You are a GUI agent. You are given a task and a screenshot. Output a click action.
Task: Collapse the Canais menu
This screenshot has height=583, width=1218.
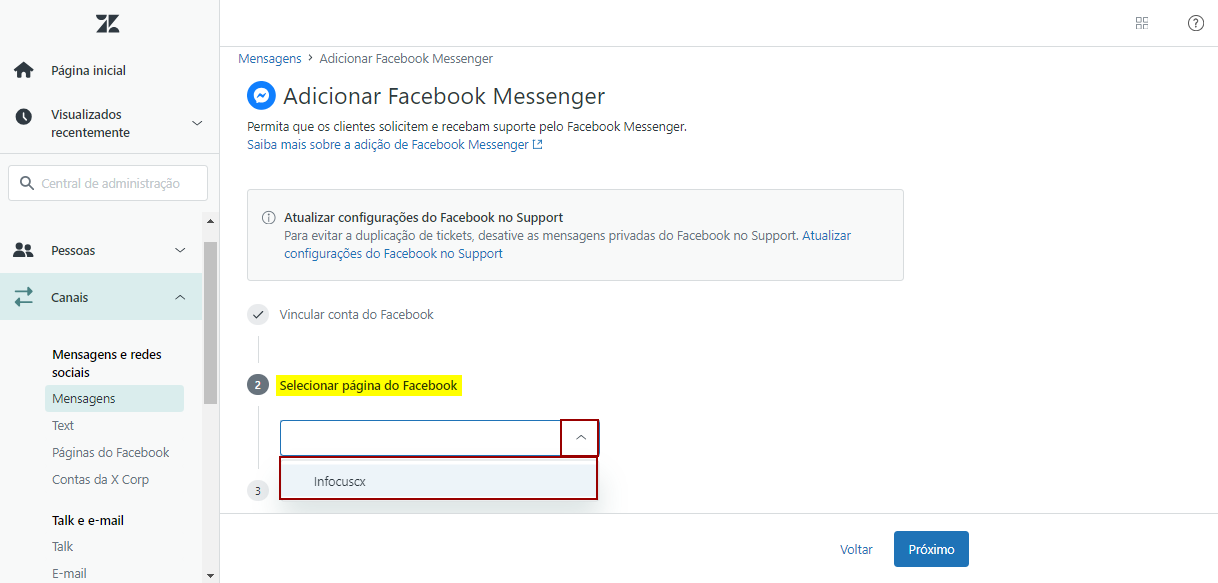[x=180, y=297]
